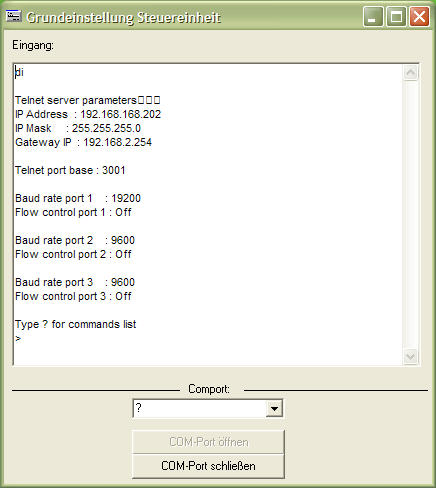Maximize the Grundeinstellung Steuereinheit window

pos(396,17)
